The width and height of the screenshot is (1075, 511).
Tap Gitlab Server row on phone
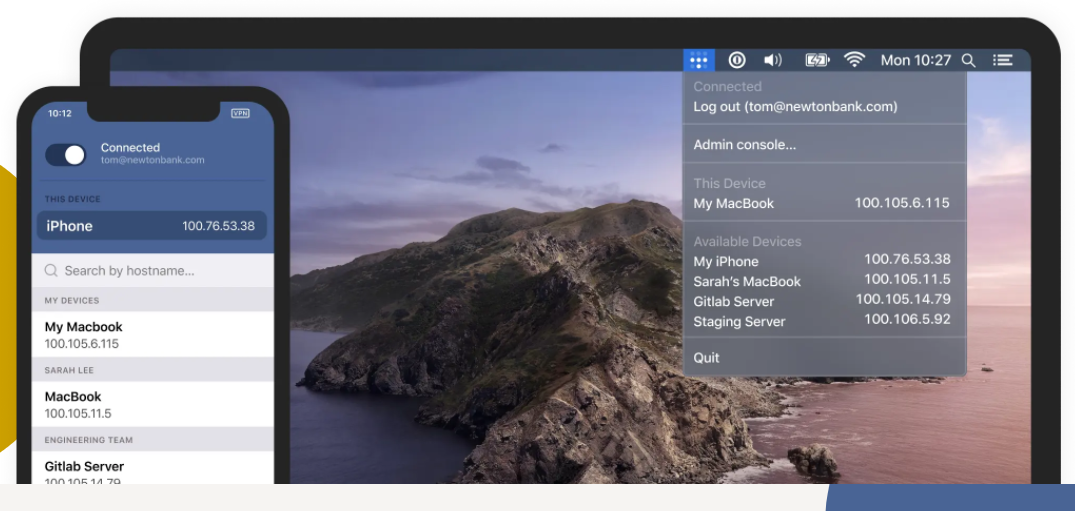coord(152,469)
